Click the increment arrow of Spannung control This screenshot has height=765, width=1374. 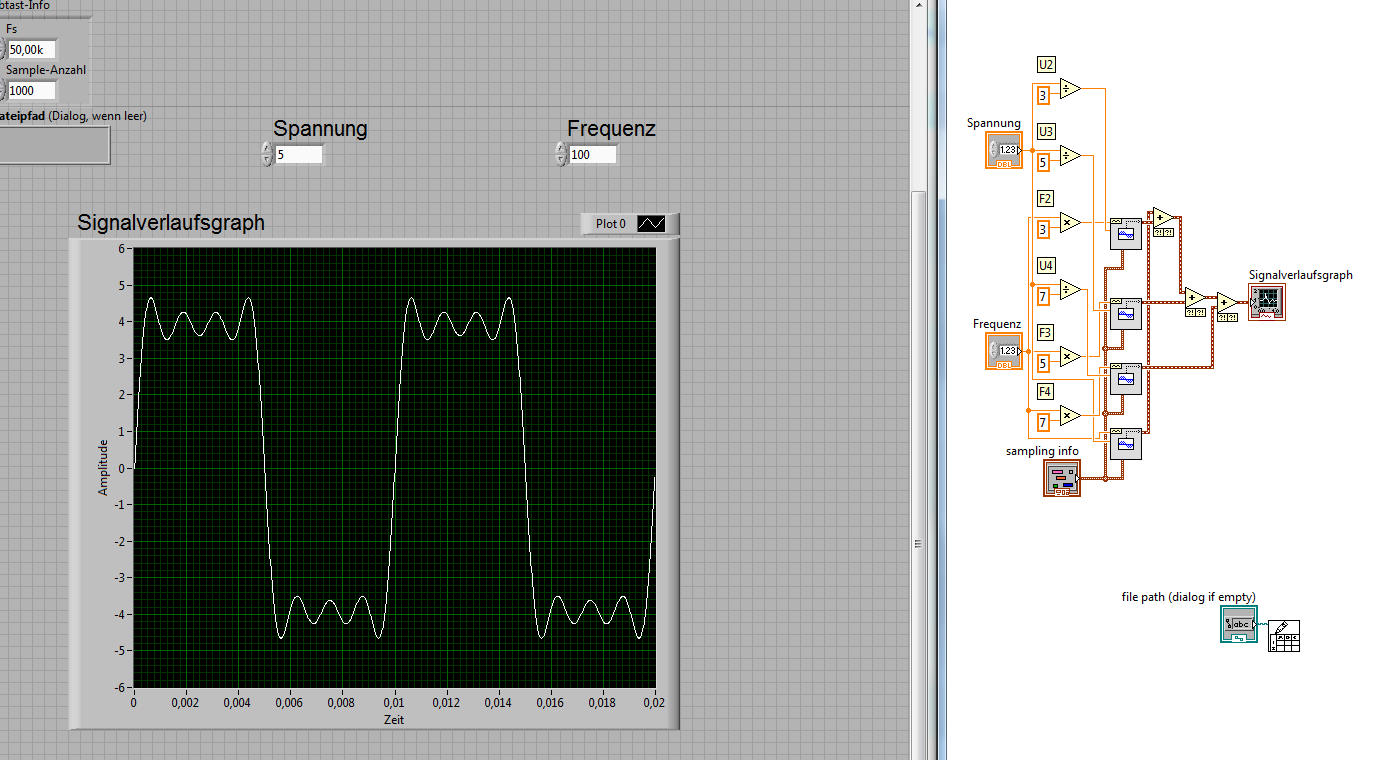click(x=266, y=149)
